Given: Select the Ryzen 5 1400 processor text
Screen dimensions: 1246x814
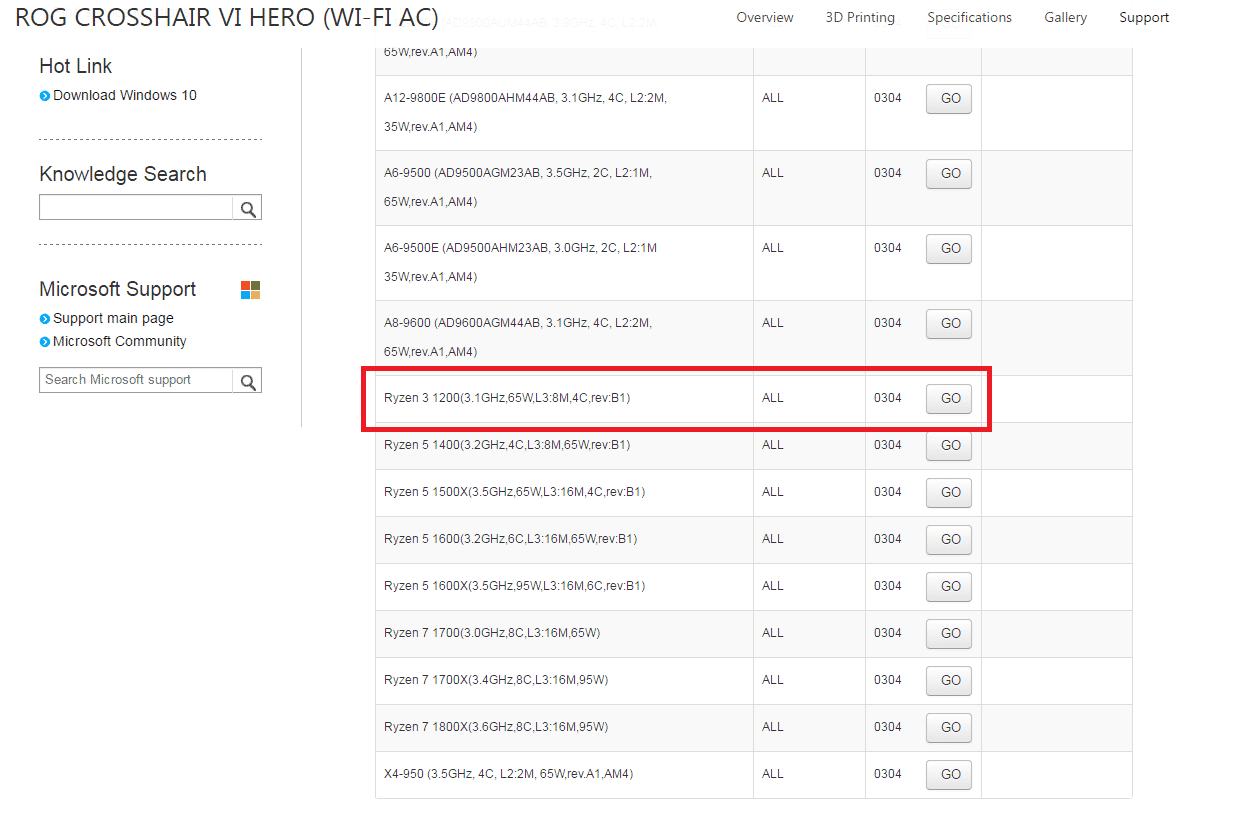Looking at the screenshot, I should point(507,445).
